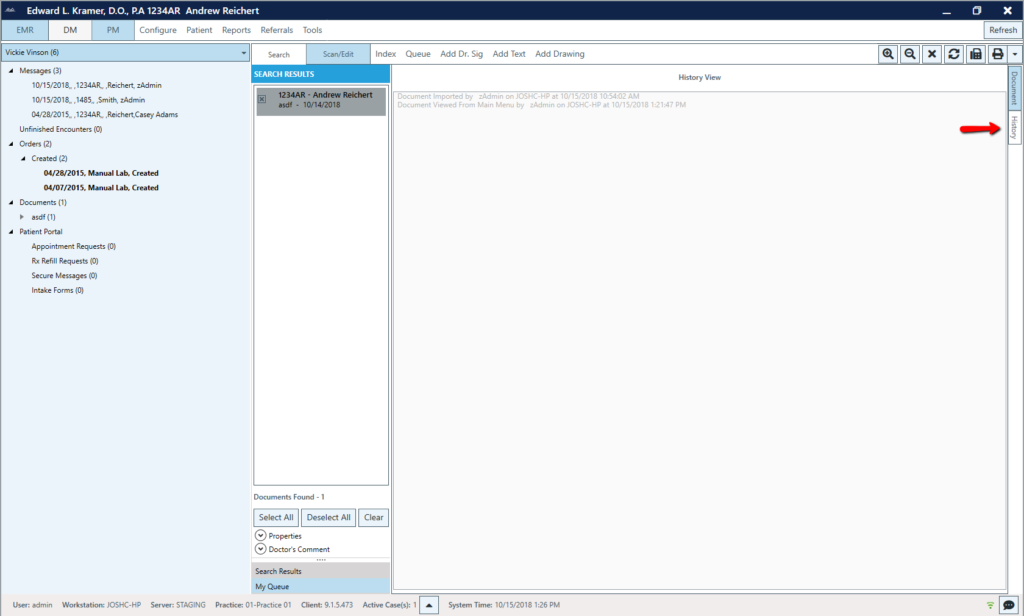The height and width of the screenshot is (616, 1024).
Task: Expand the Doctor's Comment section
Action: (x=261, y=549)
